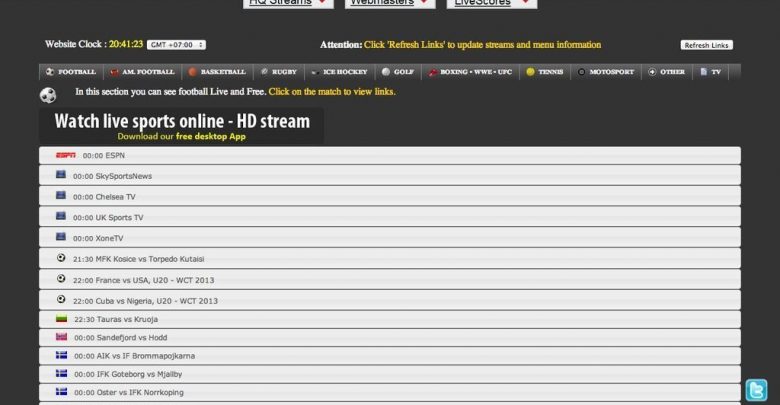This screenshot has width=780, height=405.
Task: Open 00:00 IFK Goteborg vs Mjallby match
Action: tap(390, 374)
